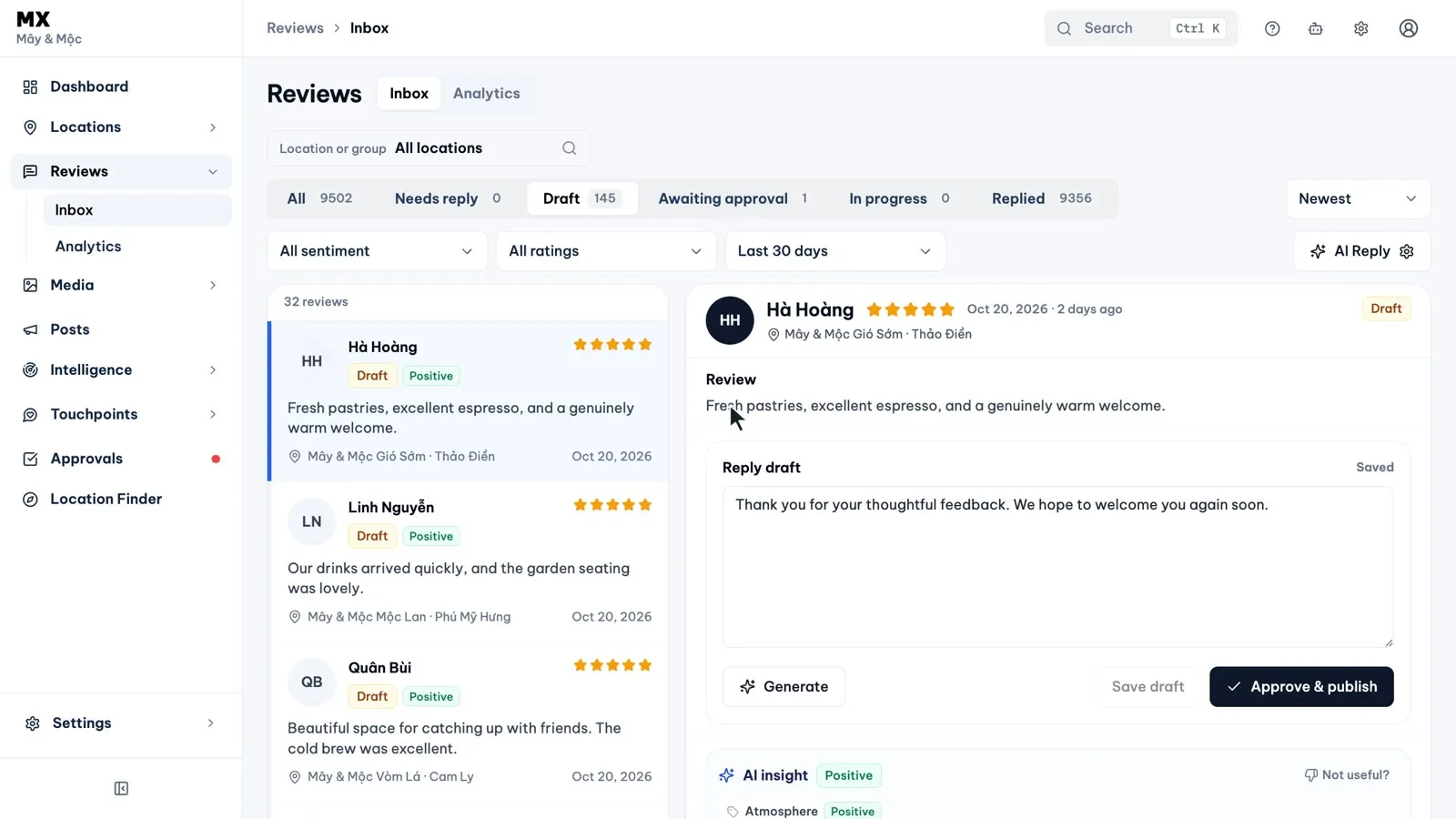1456x819 pixels.
Task: Click the Reviews breadcrumb link
Action: [295, 28]
